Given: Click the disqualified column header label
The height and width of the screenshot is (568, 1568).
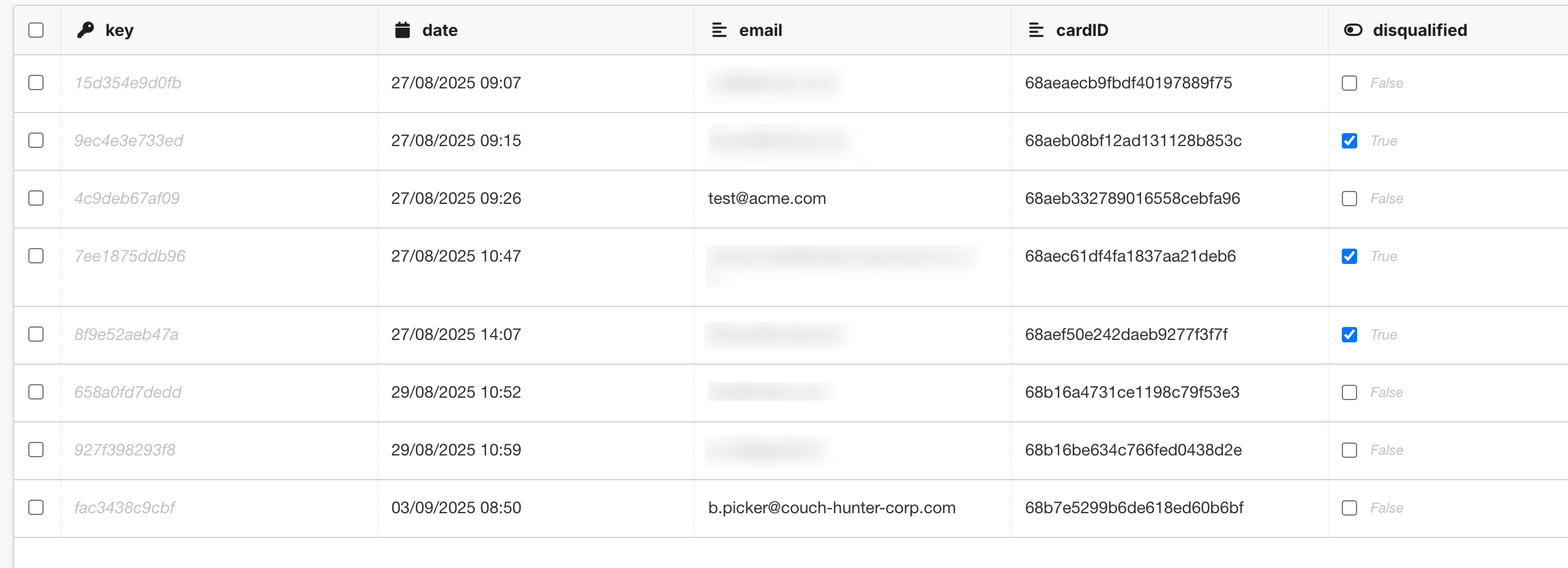Looking at the screenshot, I should [1420, 30].
